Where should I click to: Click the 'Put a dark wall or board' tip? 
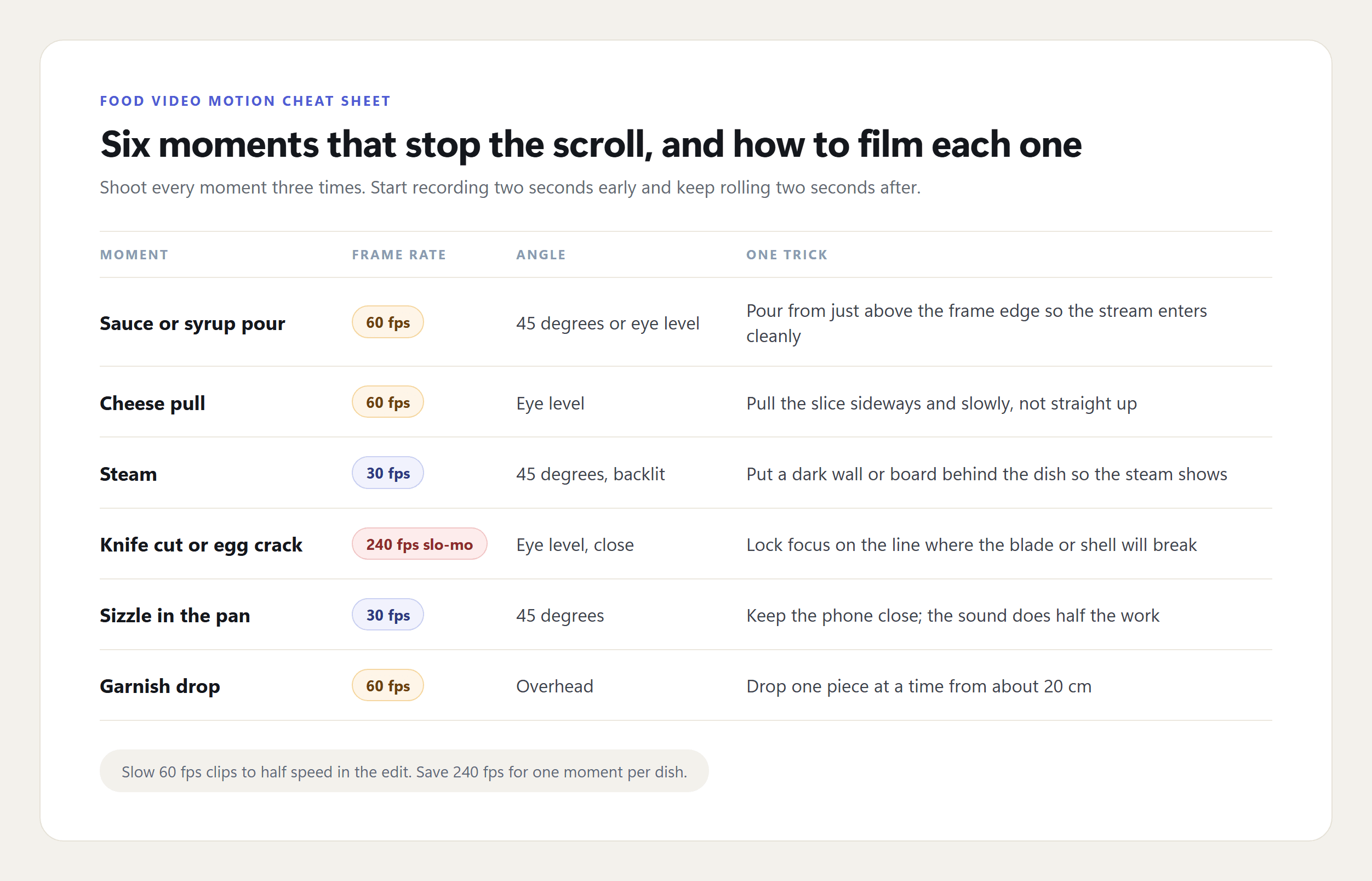pos(987,474)
